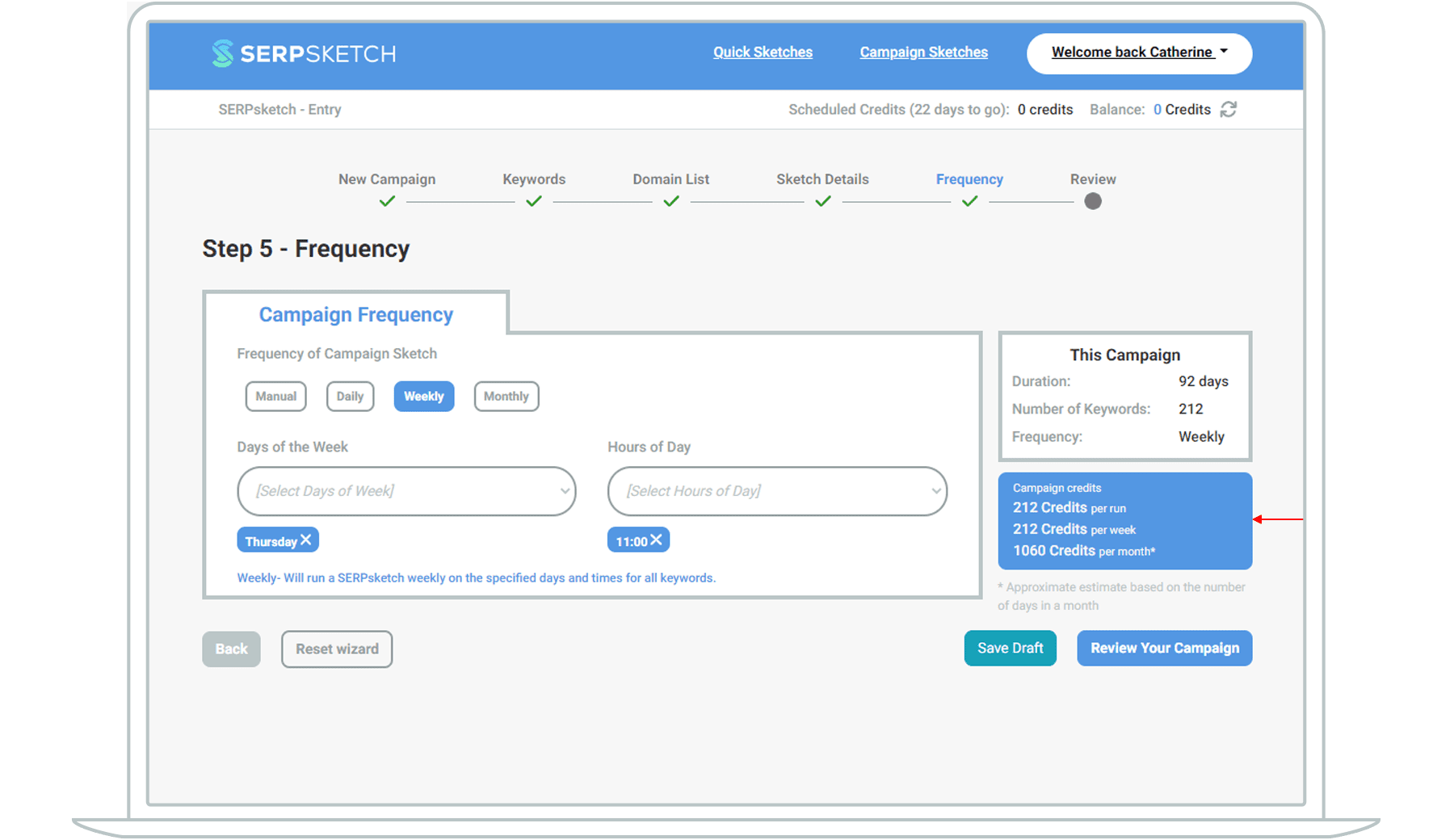Click the 212 Credits per run text
Screen dimensions: 1454x840
click(x=1069, y=508)
